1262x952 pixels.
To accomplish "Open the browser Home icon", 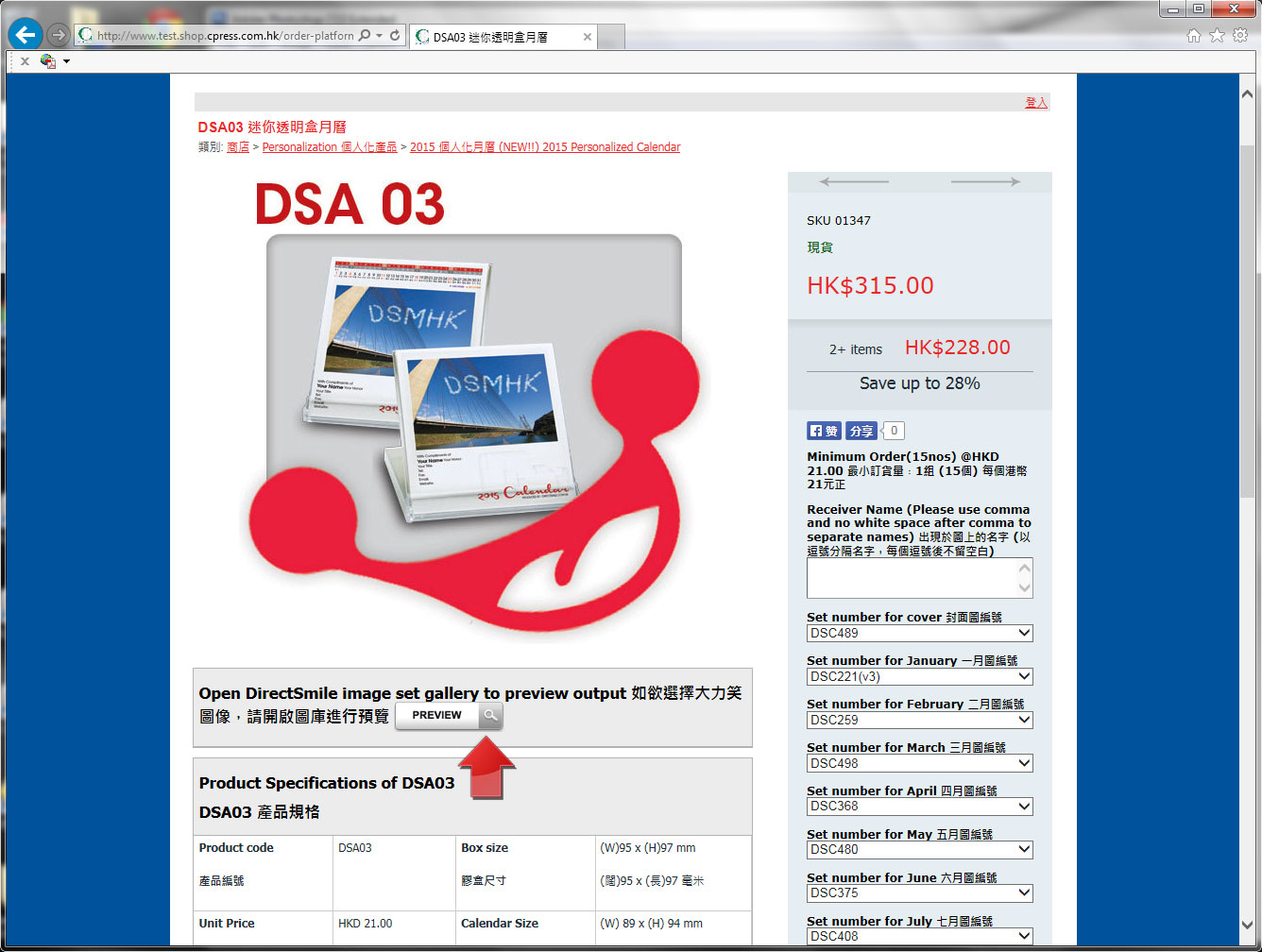I will [1194, 36].
